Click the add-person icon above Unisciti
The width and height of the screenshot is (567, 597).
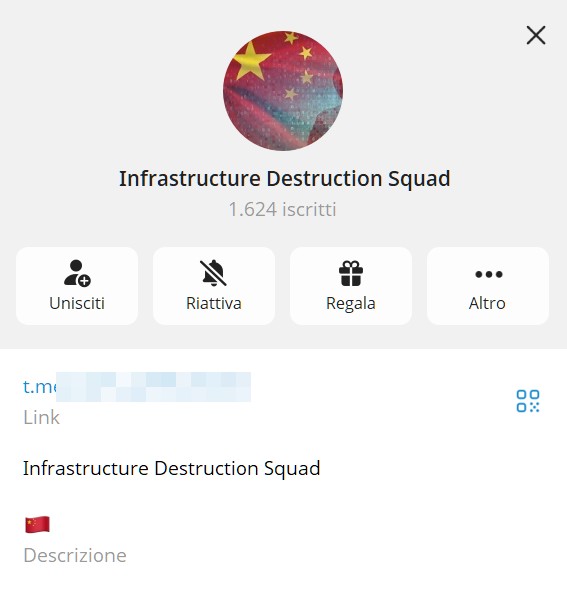[77, 273]
